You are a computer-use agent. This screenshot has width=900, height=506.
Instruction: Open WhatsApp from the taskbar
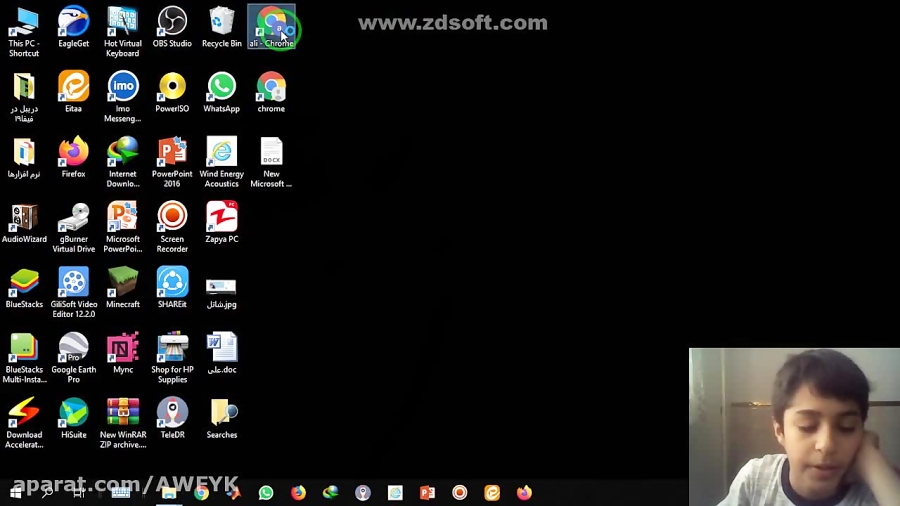pos(266,493)
